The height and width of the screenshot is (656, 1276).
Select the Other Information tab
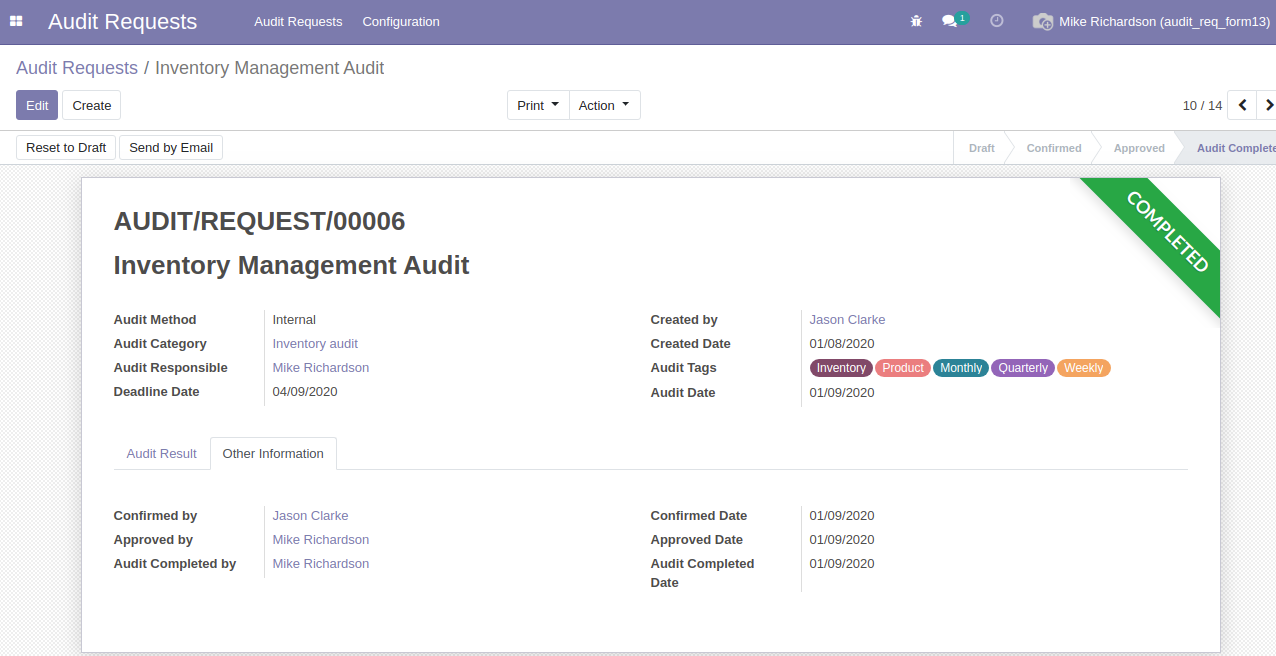click(x=273, y=453)
